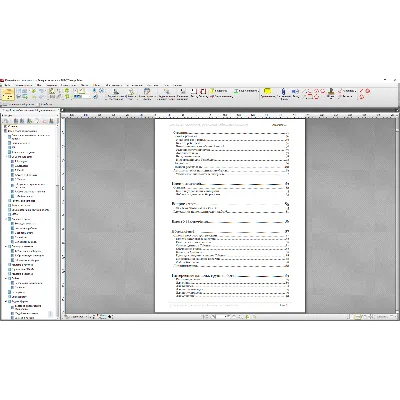
Task: Click the page number field in bottom bar
Action: coord(209,317)
